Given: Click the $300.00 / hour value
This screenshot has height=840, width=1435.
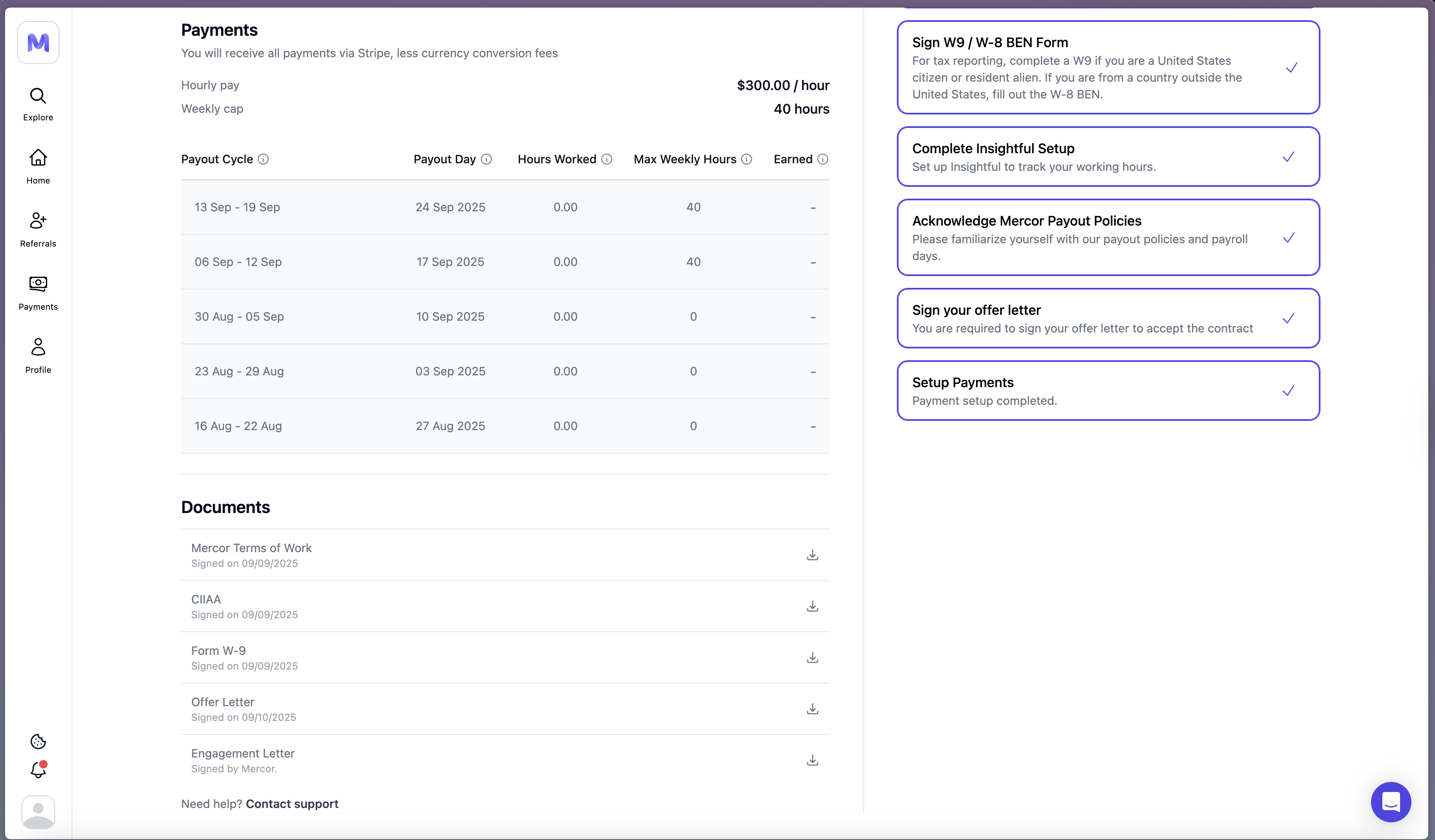Looking at the screenshot, I should click(x=783, y=85).
